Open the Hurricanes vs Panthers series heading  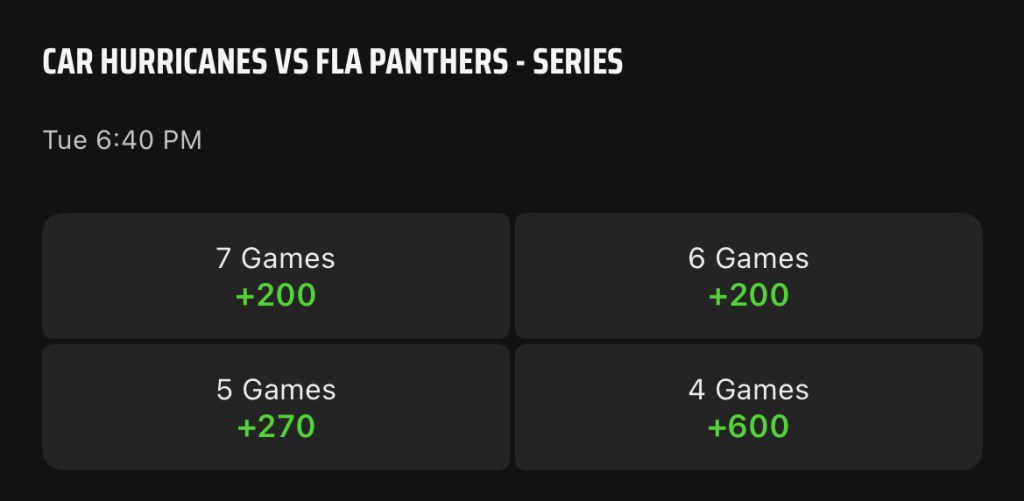[332, 63]
